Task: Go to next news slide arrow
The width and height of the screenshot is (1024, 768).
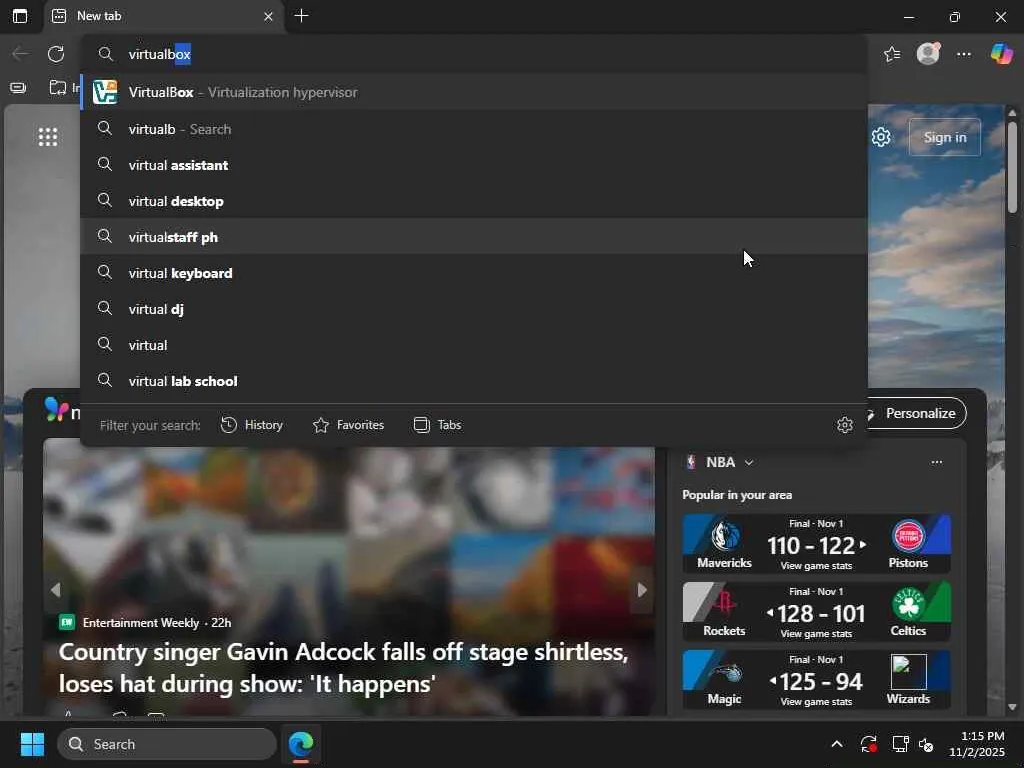Action: 642,590
